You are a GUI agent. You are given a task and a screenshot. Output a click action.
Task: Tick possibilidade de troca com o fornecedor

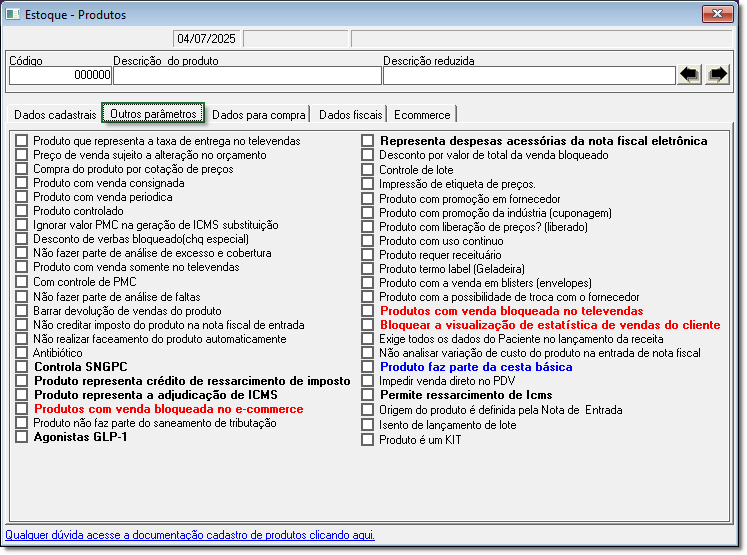point(367,297)
